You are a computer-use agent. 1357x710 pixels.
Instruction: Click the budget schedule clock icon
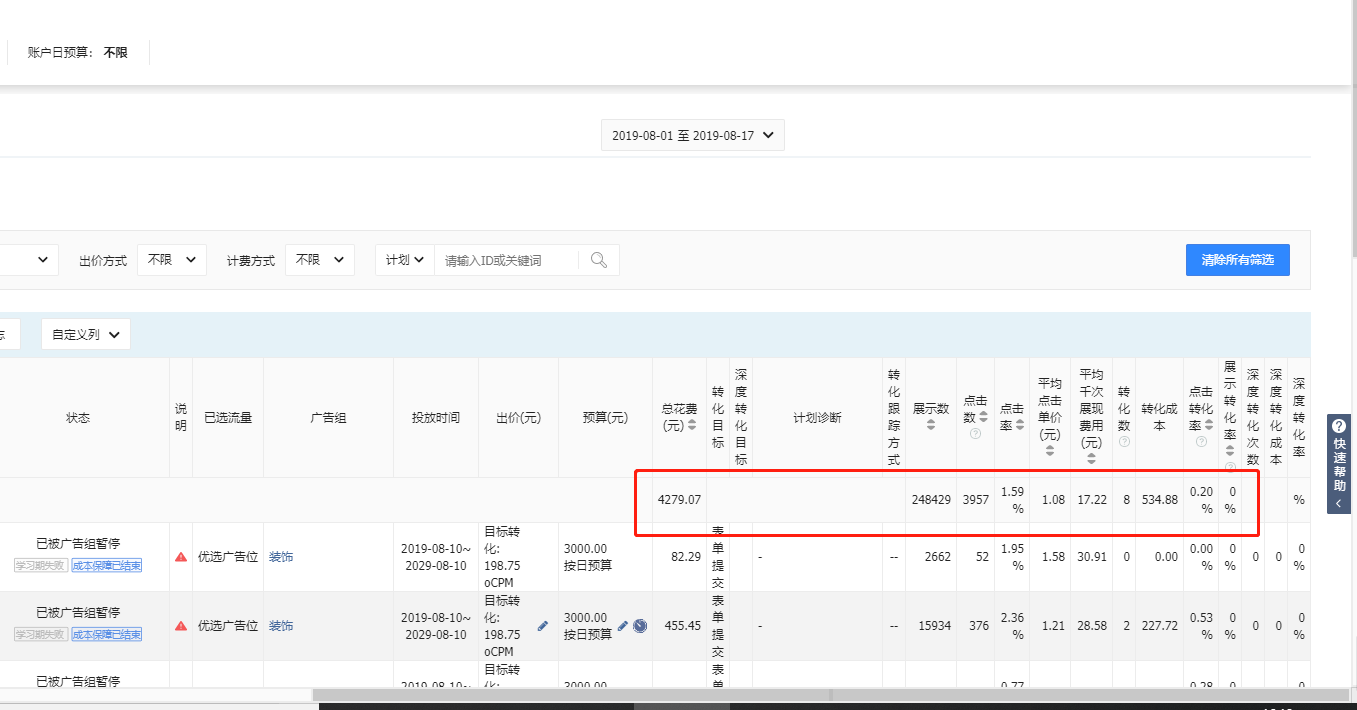[x=640, y=626]
